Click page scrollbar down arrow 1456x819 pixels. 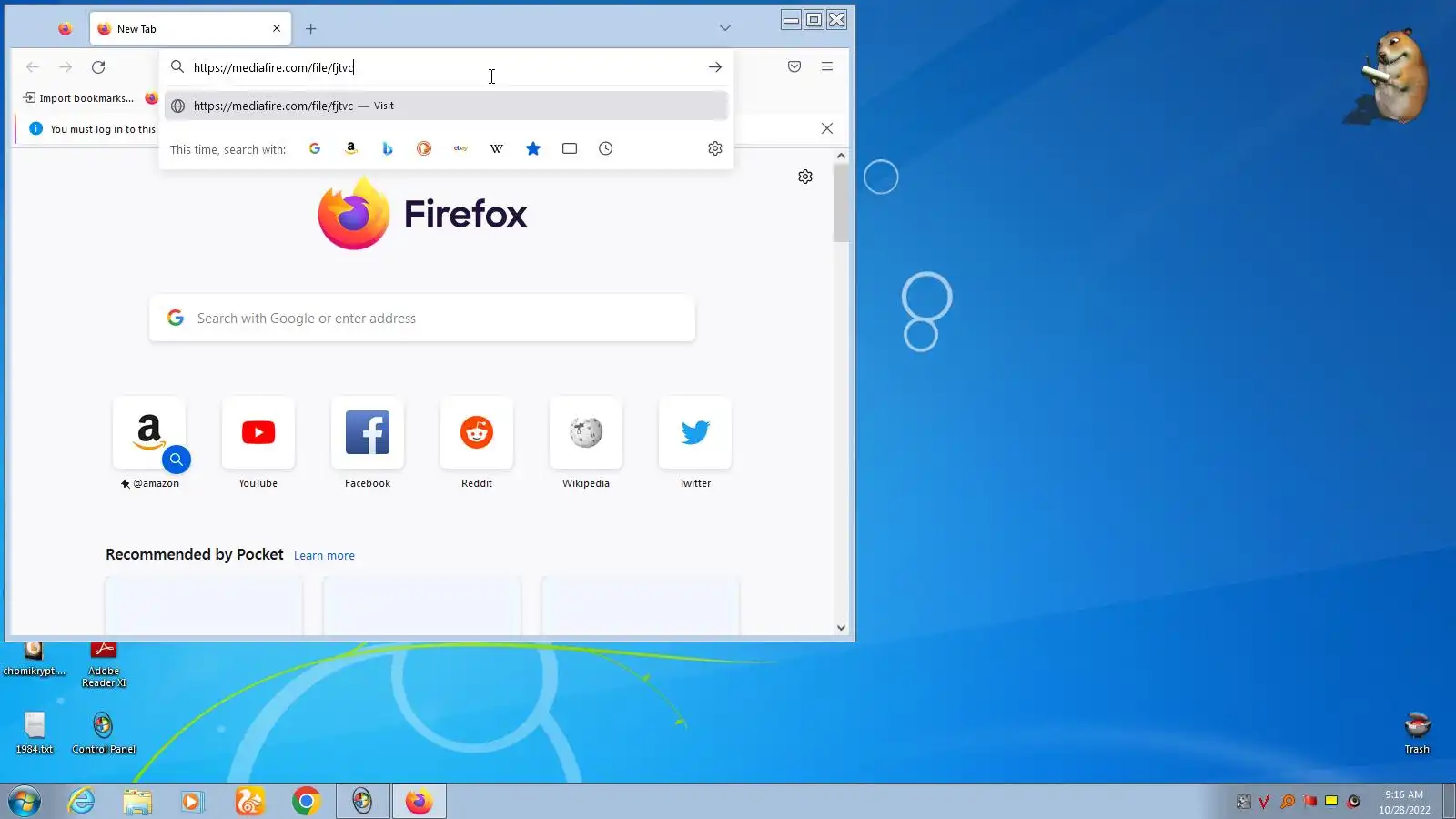tap(841, 628)
